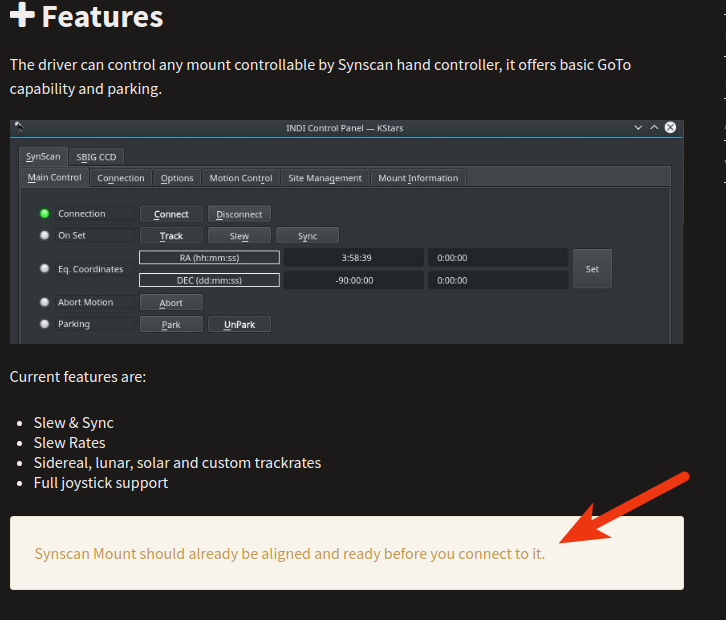Click the Set coordinates button
The width and height of the screenshot is (726, 620).
[x=592, y=269]
